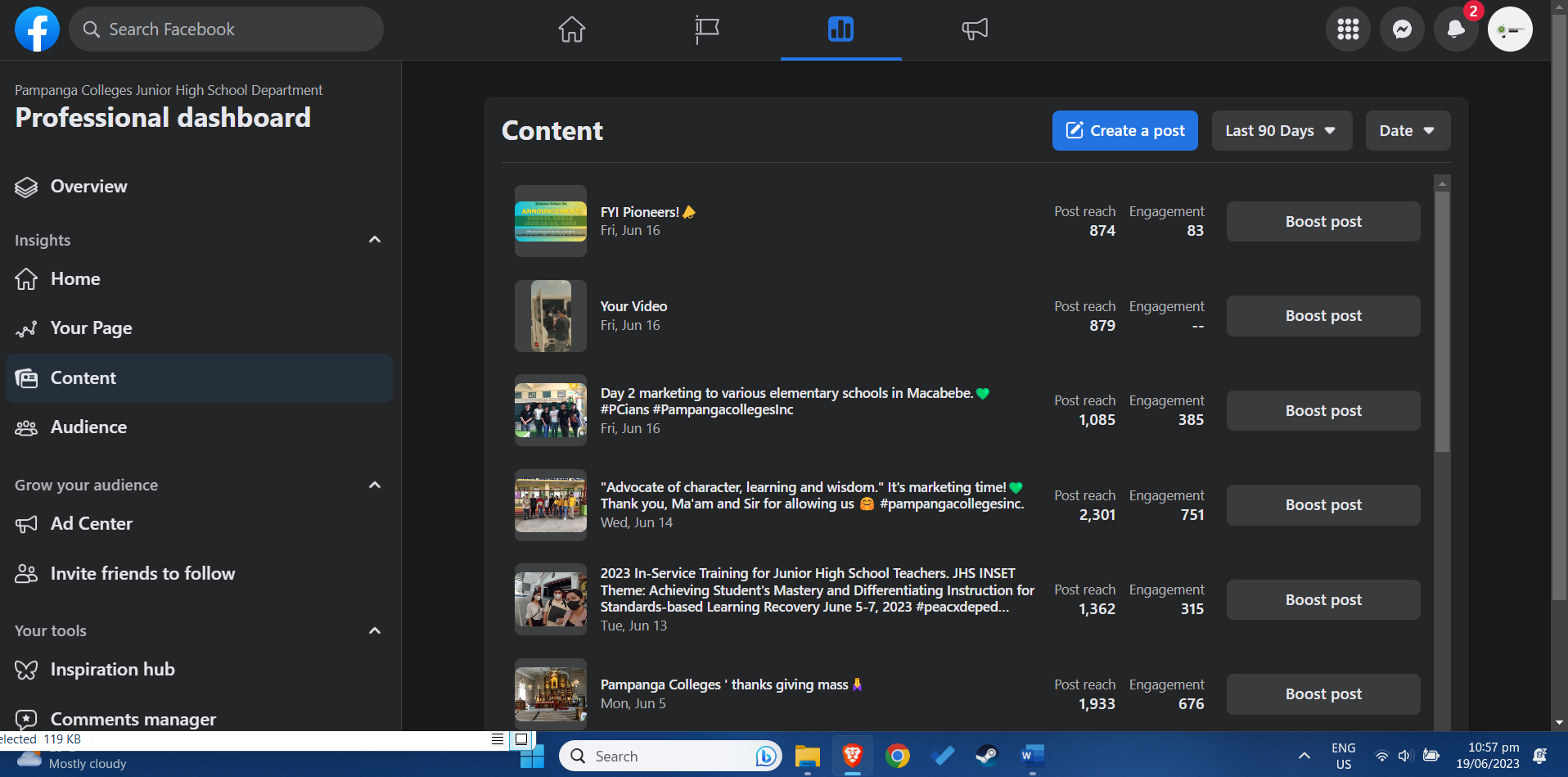Open Microsoft Word from the taskbar
The image size is (1568, 777).
tap(1032, 756)
